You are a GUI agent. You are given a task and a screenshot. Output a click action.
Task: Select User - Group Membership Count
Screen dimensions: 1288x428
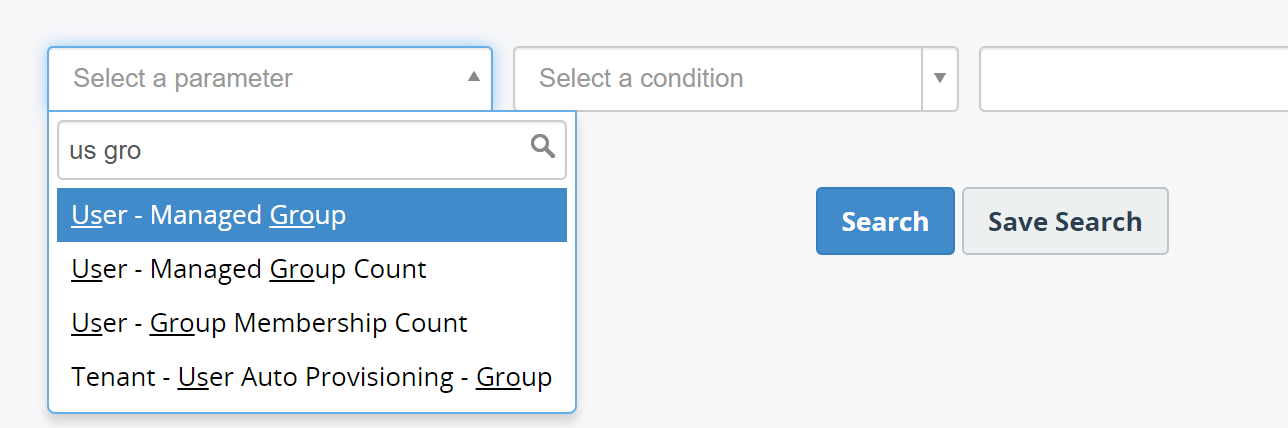(312, 323)
